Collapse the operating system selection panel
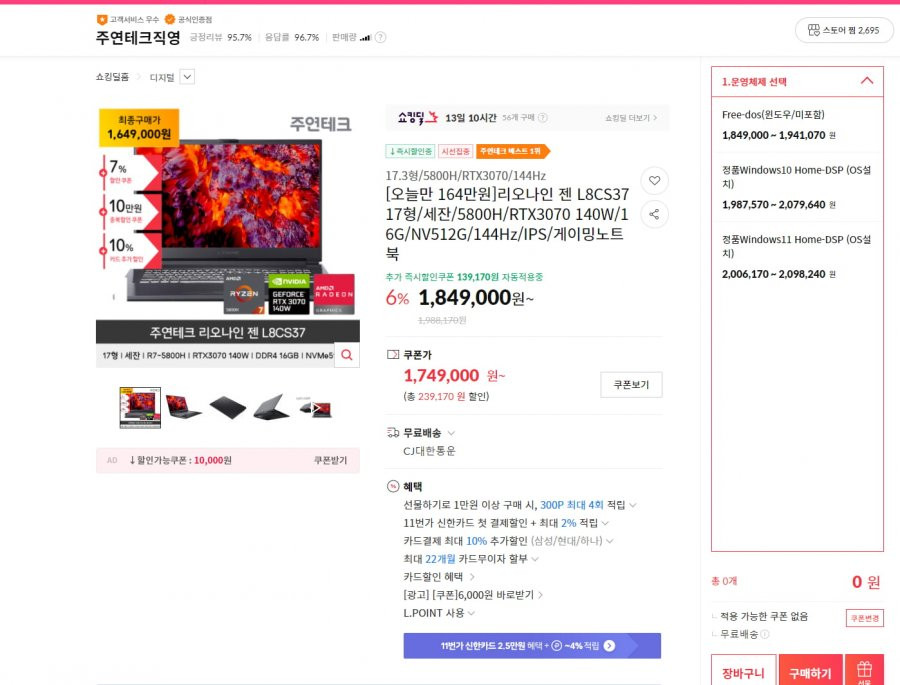900x685 pixels. click(x=867, y=81)
